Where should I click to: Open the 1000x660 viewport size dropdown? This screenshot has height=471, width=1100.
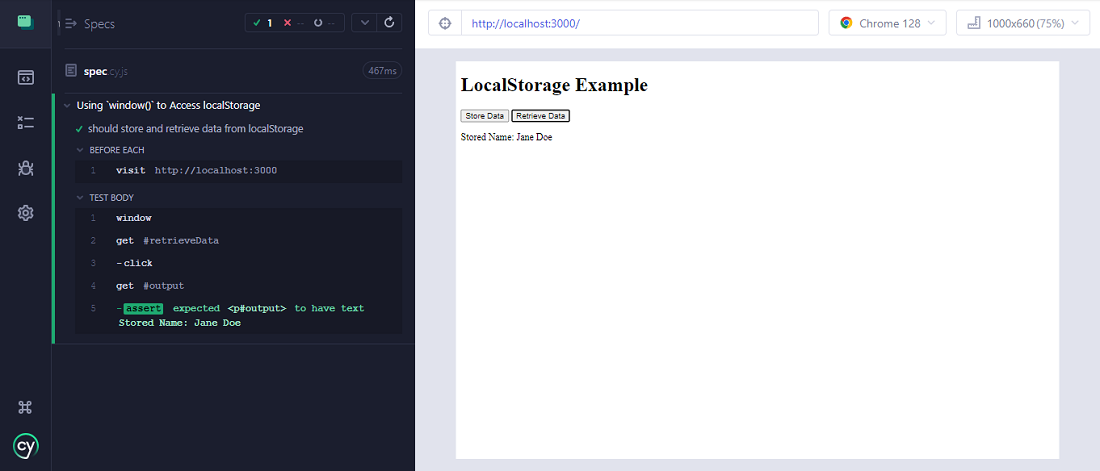click(x=1022, y=23)
